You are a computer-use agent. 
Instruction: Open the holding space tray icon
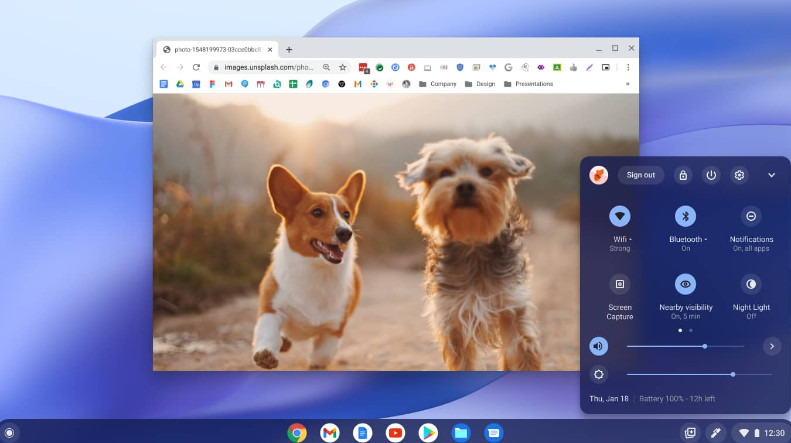690,432
